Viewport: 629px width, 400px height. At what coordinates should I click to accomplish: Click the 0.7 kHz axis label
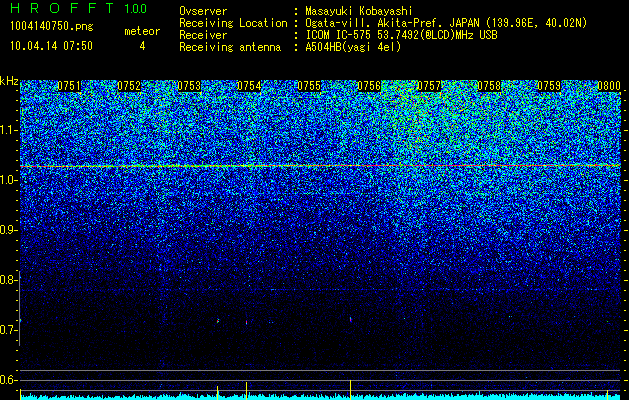pyautogui.click(x=8, y=330)
